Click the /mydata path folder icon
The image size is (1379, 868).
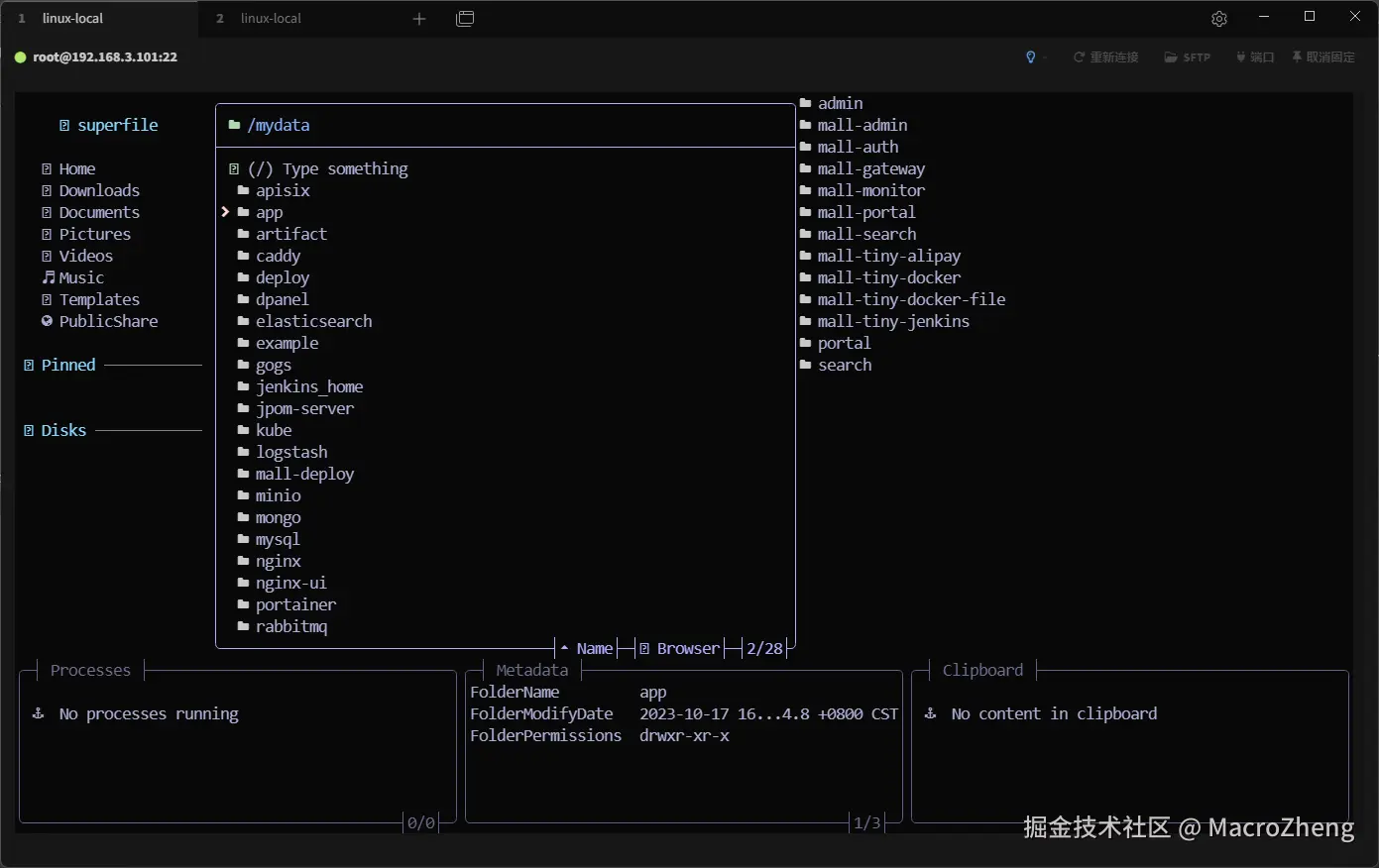[x=234, y=126]
